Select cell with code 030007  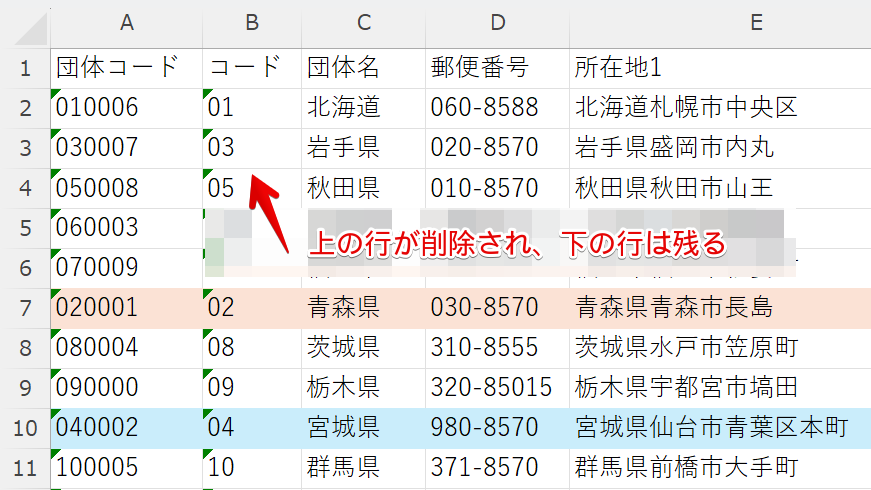(127, 149)
